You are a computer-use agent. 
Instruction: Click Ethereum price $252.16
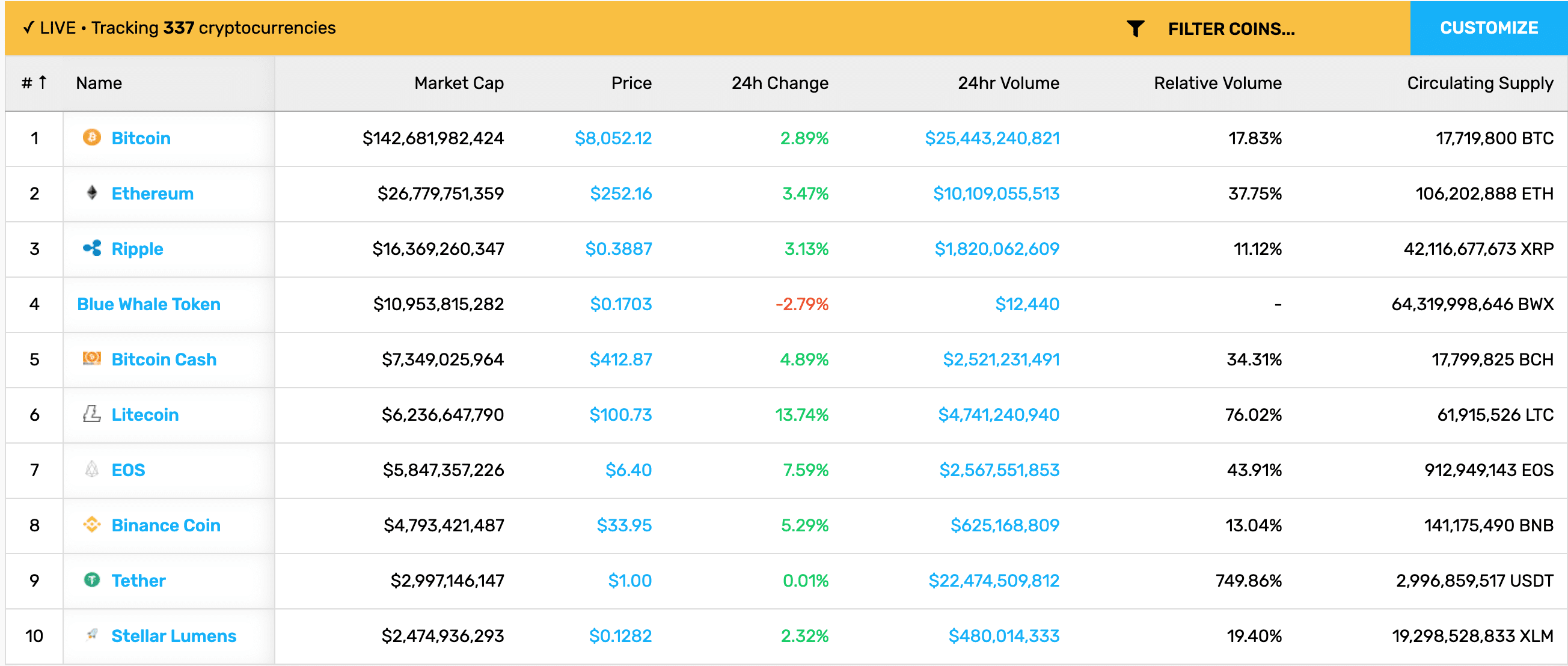(621, 194)
